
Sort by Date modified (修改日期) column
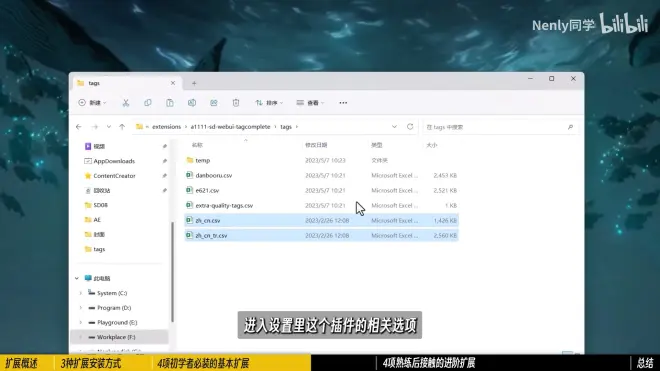tap(316, 145)
